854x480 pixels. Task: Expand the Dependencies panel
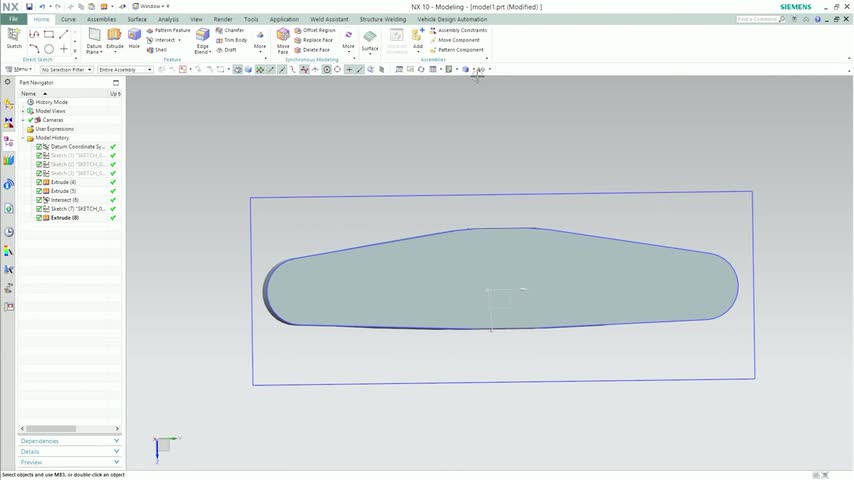(x=70, y=440)
